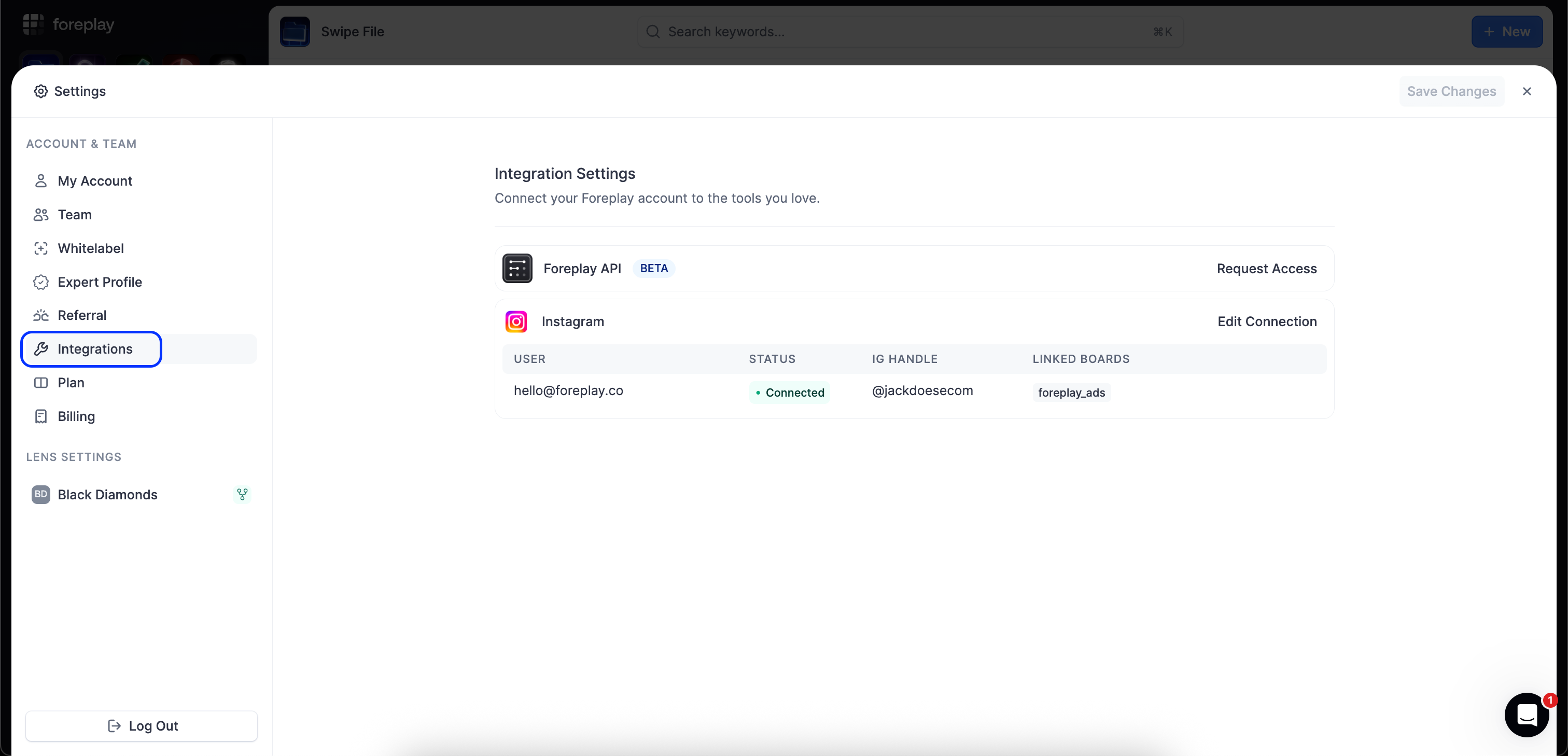Viewport: 1568px width, 756px height.
Task: Select the Referral menu item
Action: click(x=141, y=315)
